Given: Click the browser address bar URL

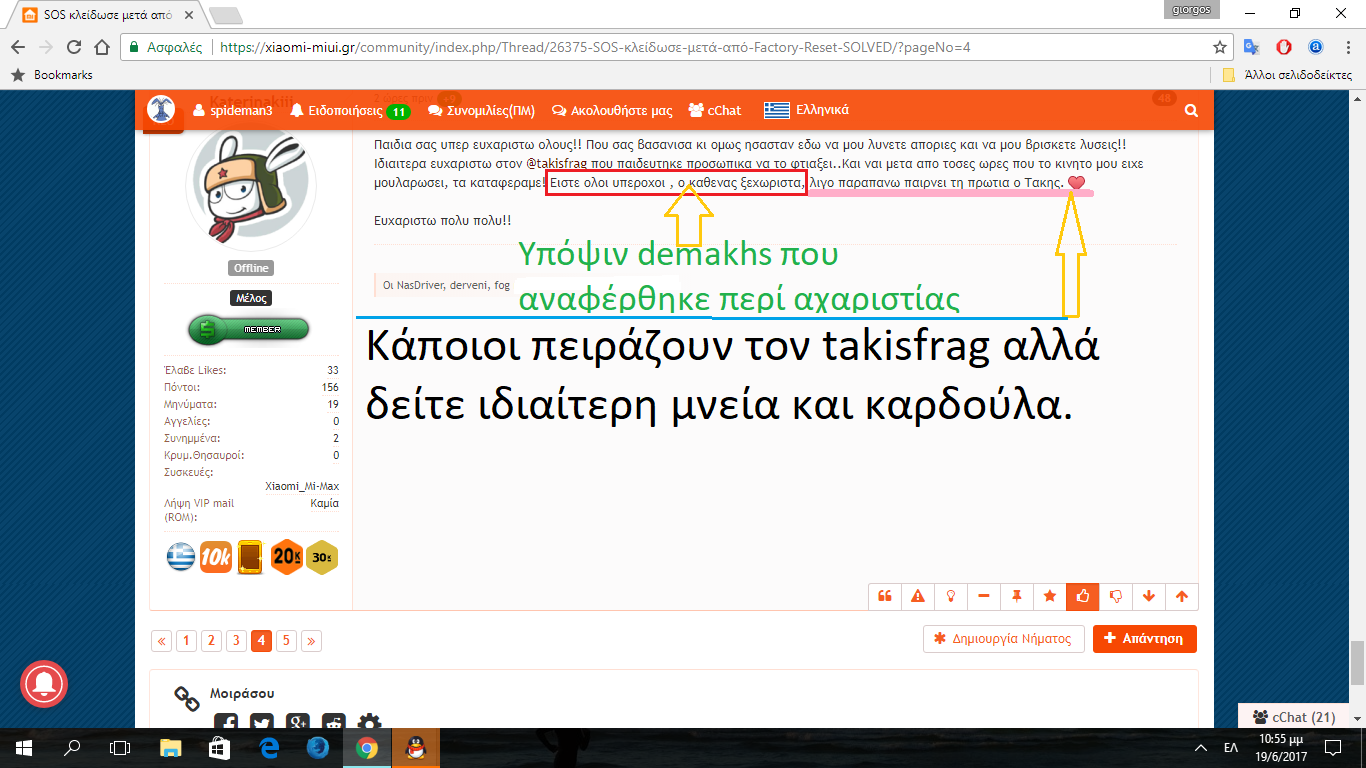Looking at the screenshot, I should coord(600,47).
